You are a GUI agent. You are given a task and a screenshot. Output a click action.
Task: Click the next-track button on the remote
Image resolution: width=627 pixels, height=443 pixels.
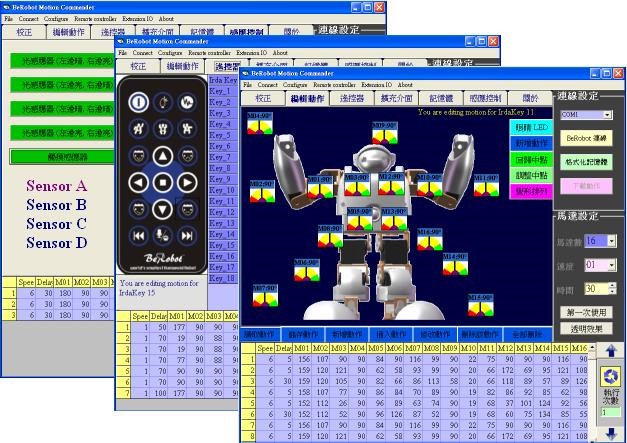coord(187,235)
